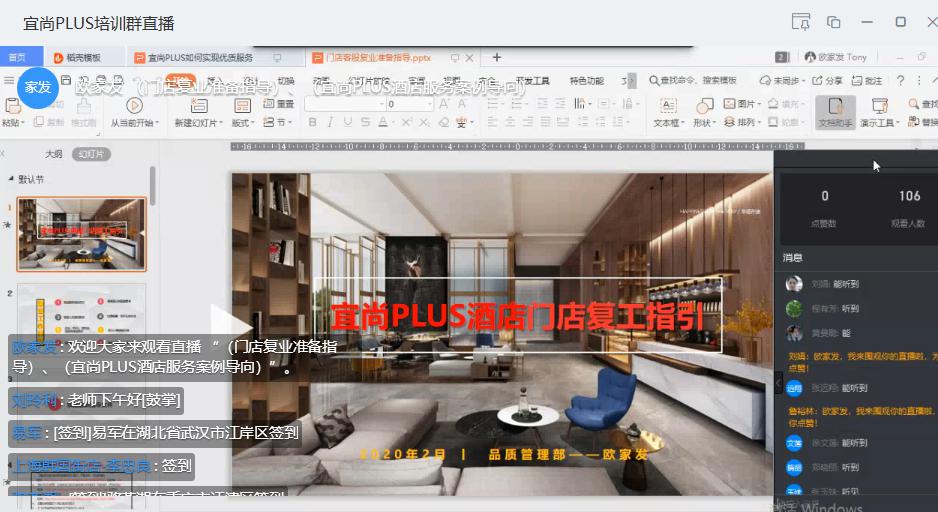The image size is (938, 512).
Task: Click the Arrange (排列) icon
Action: tap(729, 122)
